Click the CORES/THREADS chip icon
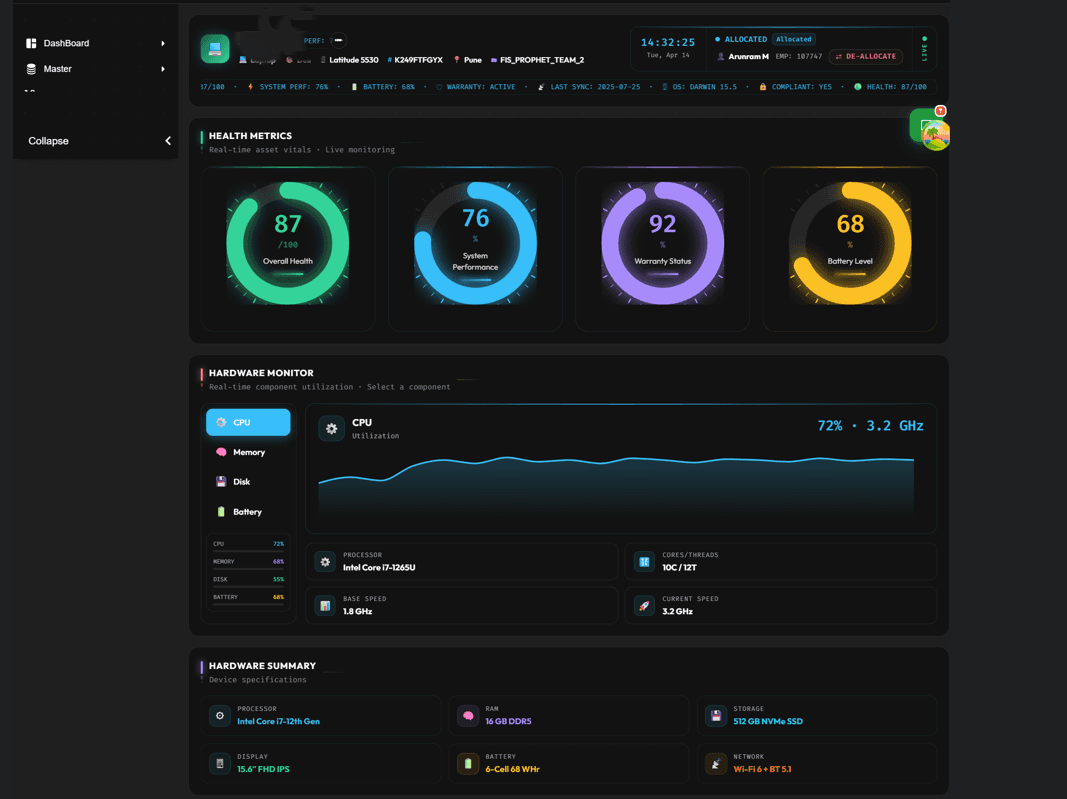The height and width of the screenshot is (799, 1067). pos(644,562)
